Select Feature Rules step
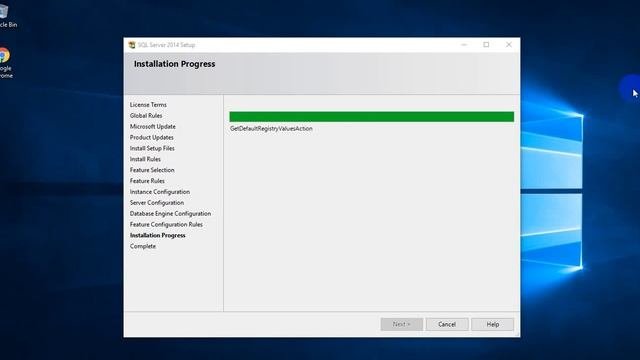 coord(147,181)
